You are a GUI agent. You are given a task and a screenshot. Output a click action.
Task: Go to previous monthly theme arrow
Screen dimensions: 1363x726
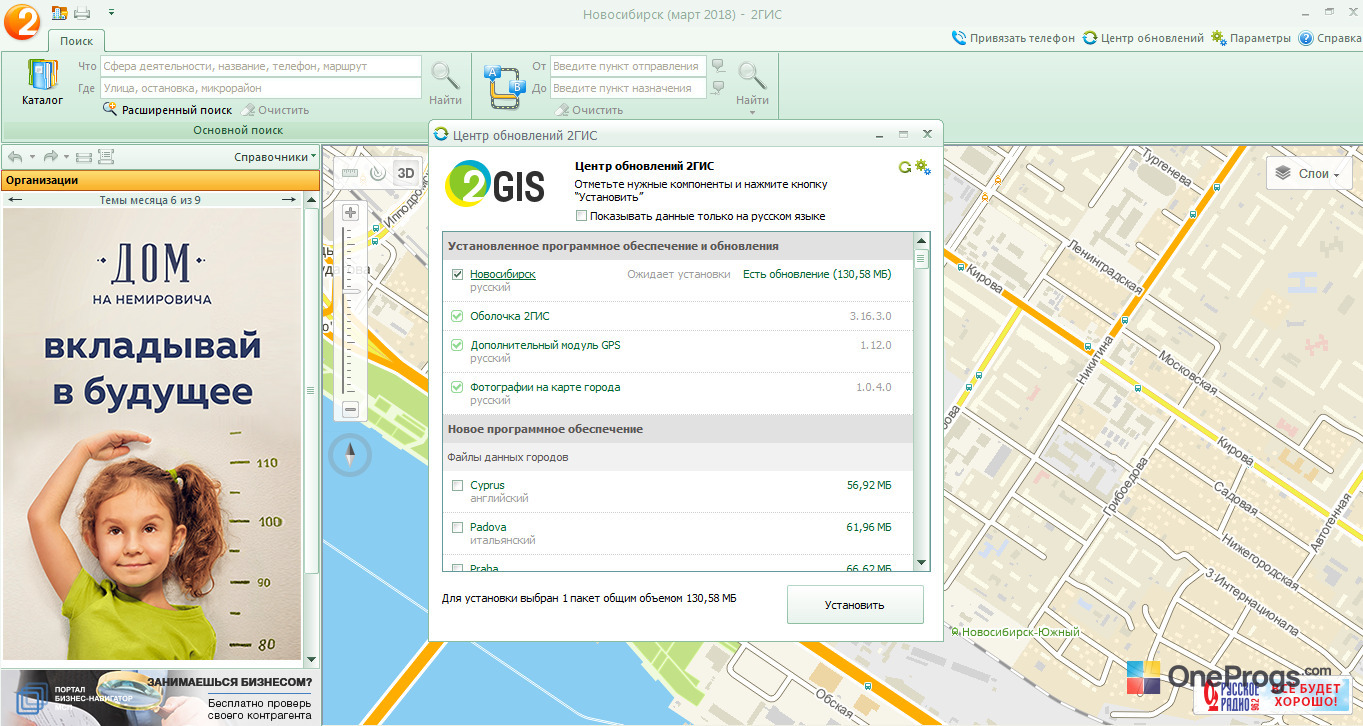pyautogui.click(x=15, y=200)
